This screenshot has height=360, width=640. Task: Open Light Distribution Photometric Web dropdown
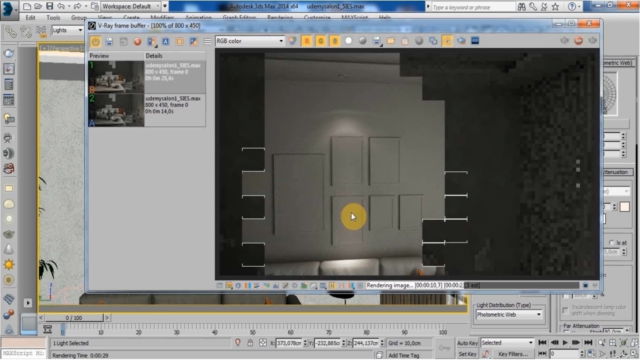(x=509, y=315)
